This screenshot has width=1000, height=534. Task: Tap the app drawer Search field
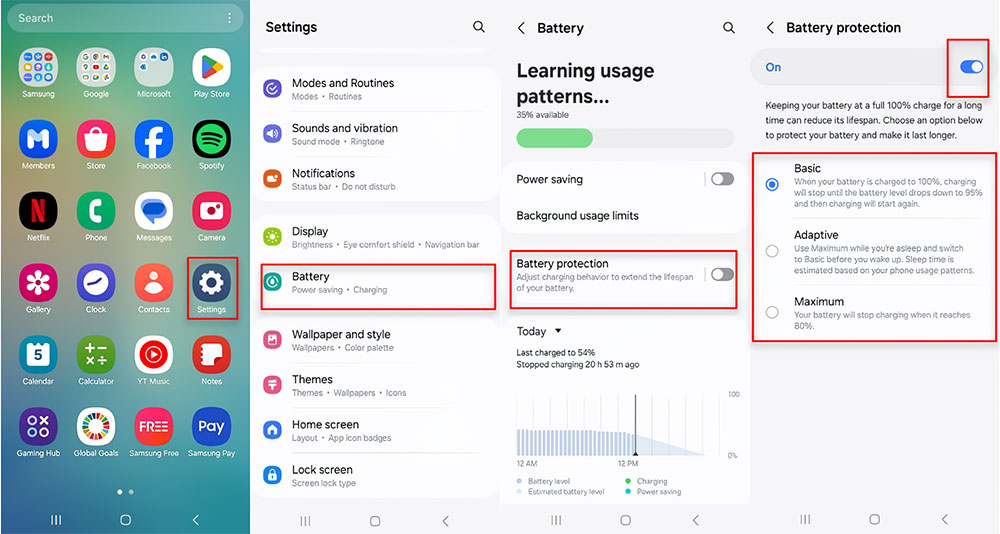pyautogui.click(x=125, y=18)
